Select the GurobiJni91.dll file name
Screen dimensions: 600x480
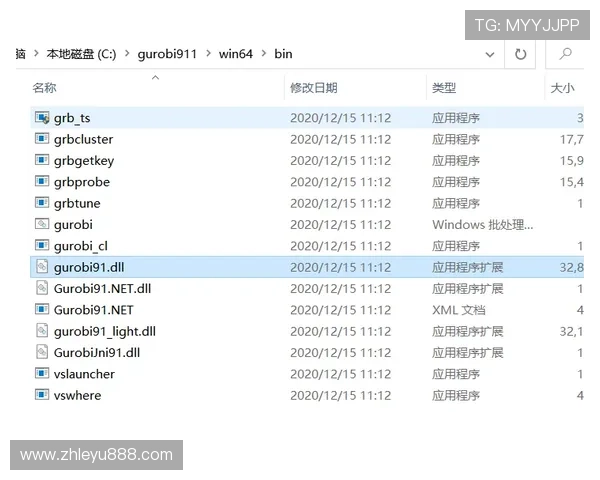[x=97, y=353]
